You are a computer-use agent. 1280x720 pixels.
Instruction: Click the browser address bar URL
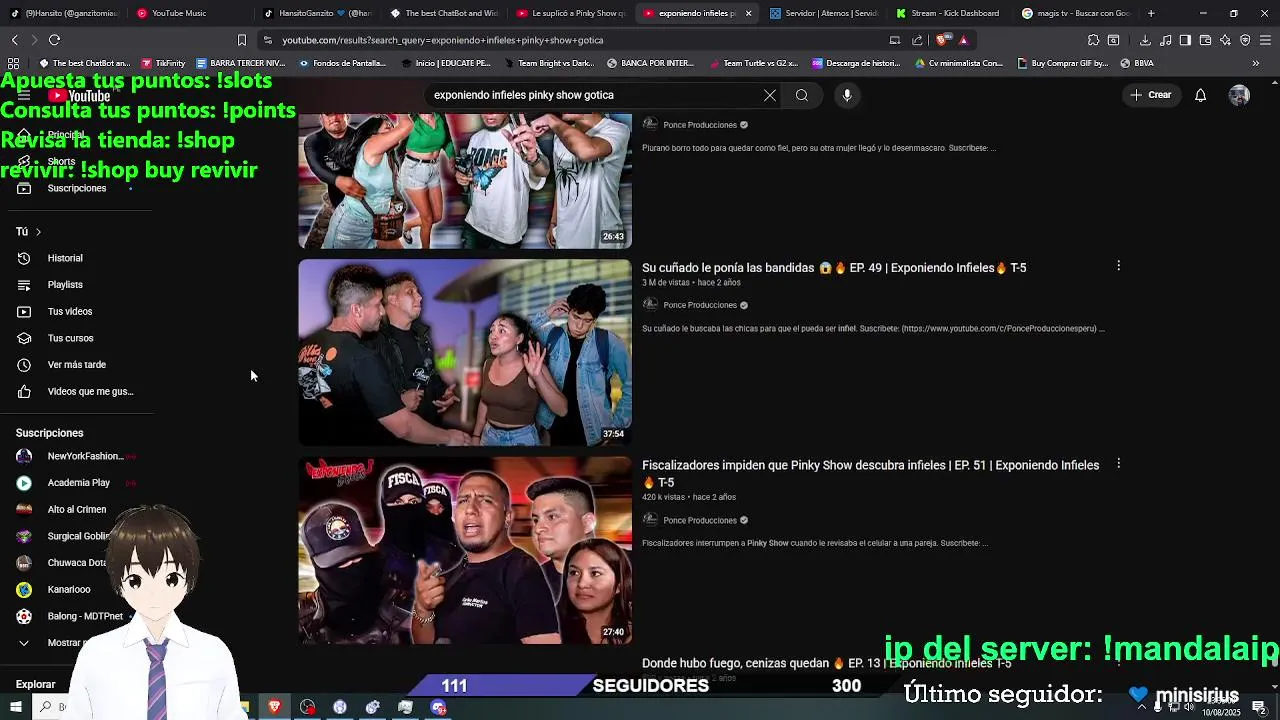[x=442, y=40]
